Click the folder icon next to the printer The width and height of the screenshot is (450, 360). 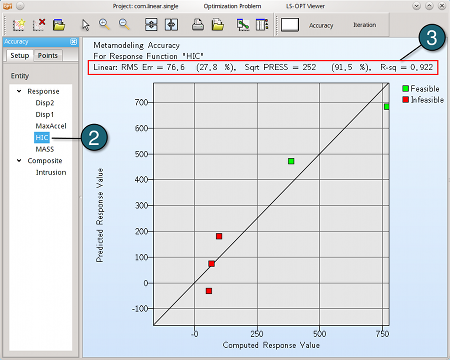pos(218,25)
